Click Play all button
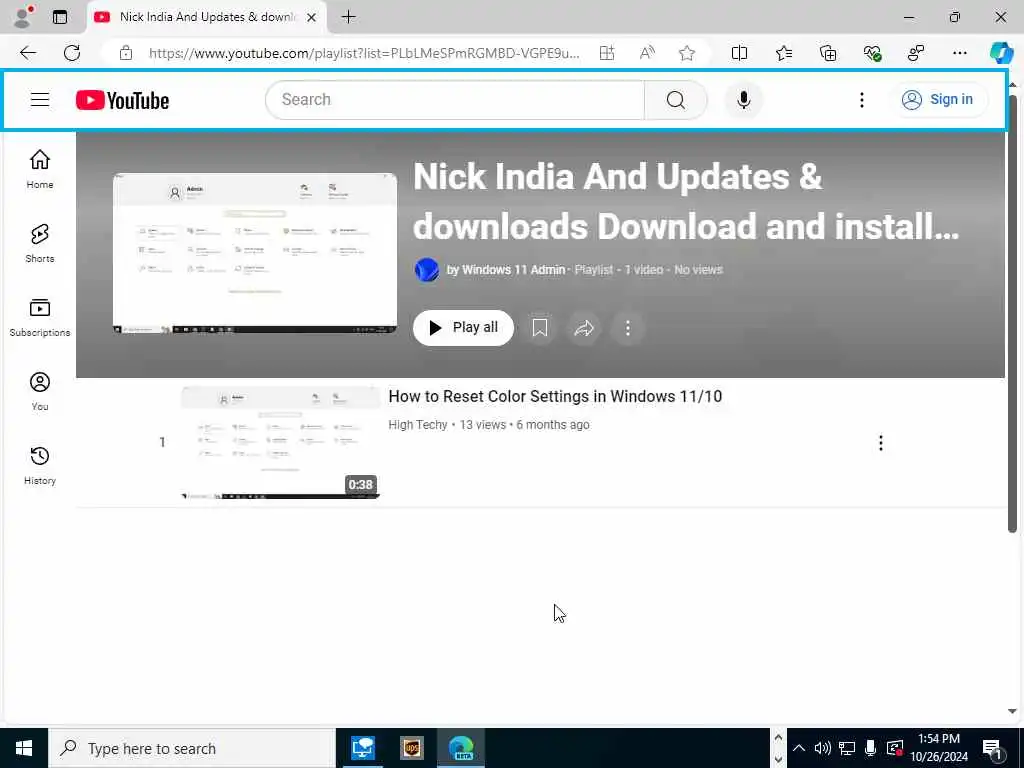This screenshot has width=1024, height=768. [x=463, y=327]
